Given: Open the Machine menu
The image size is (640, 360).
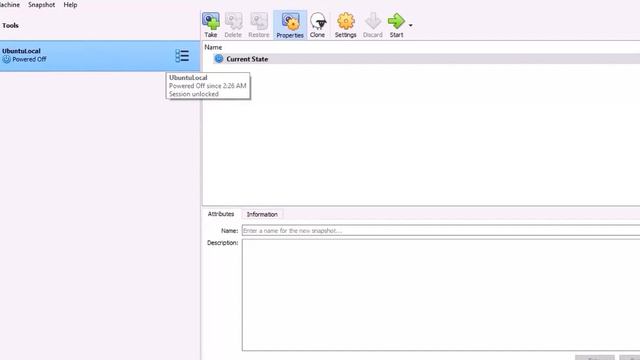Looking at the screenshot, I should tap(9, 5).
